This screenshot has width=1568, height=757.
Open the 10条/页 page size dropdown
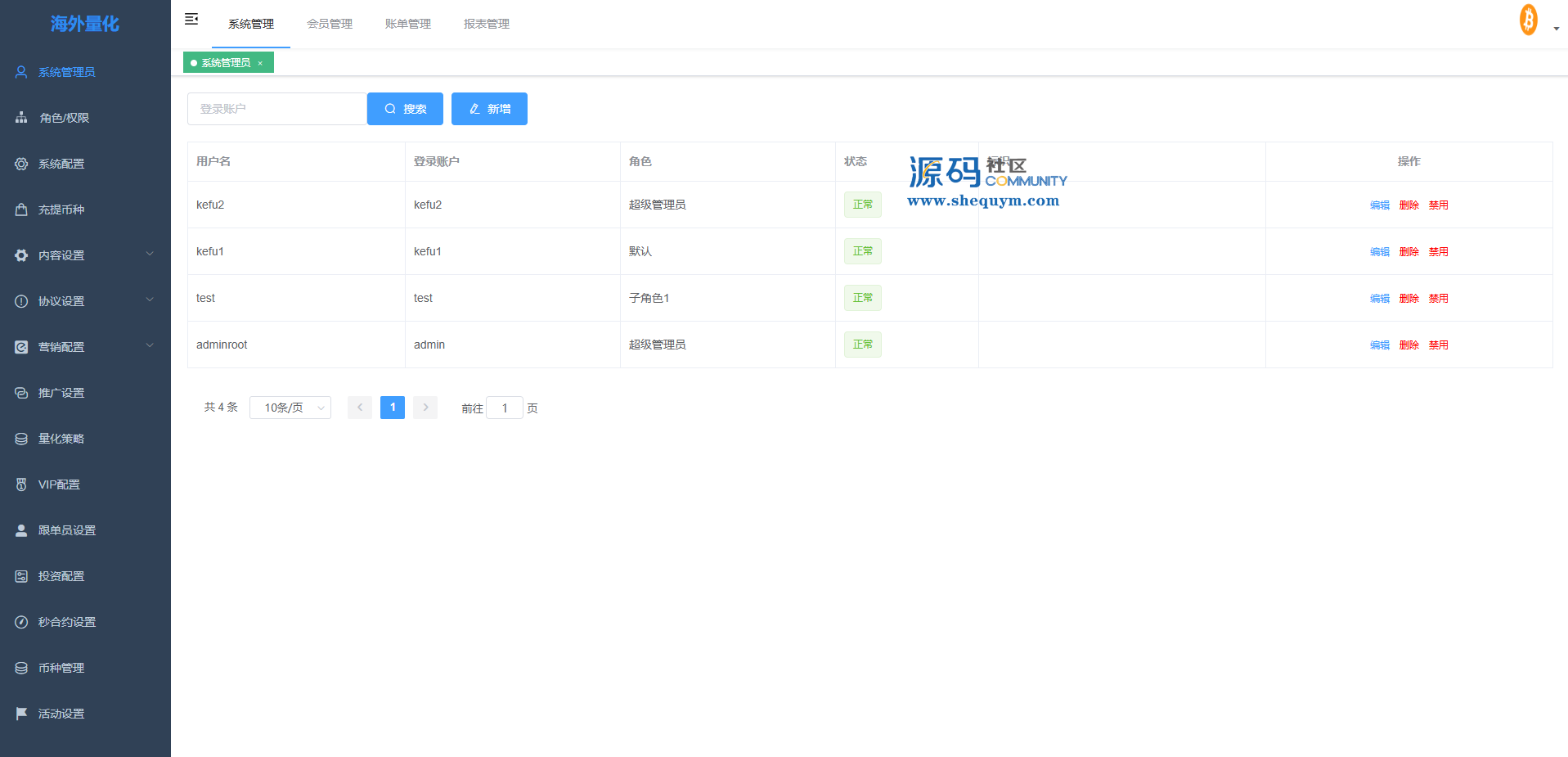click(290, 408)
